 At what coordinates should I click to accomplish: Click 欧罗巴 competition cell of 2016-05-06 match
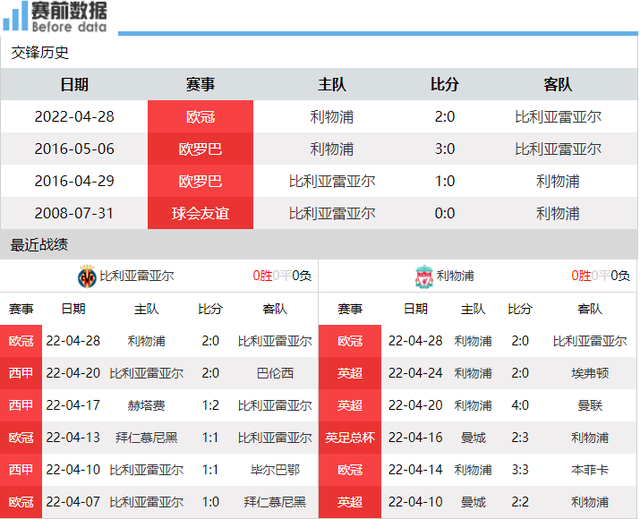point(200,149)
